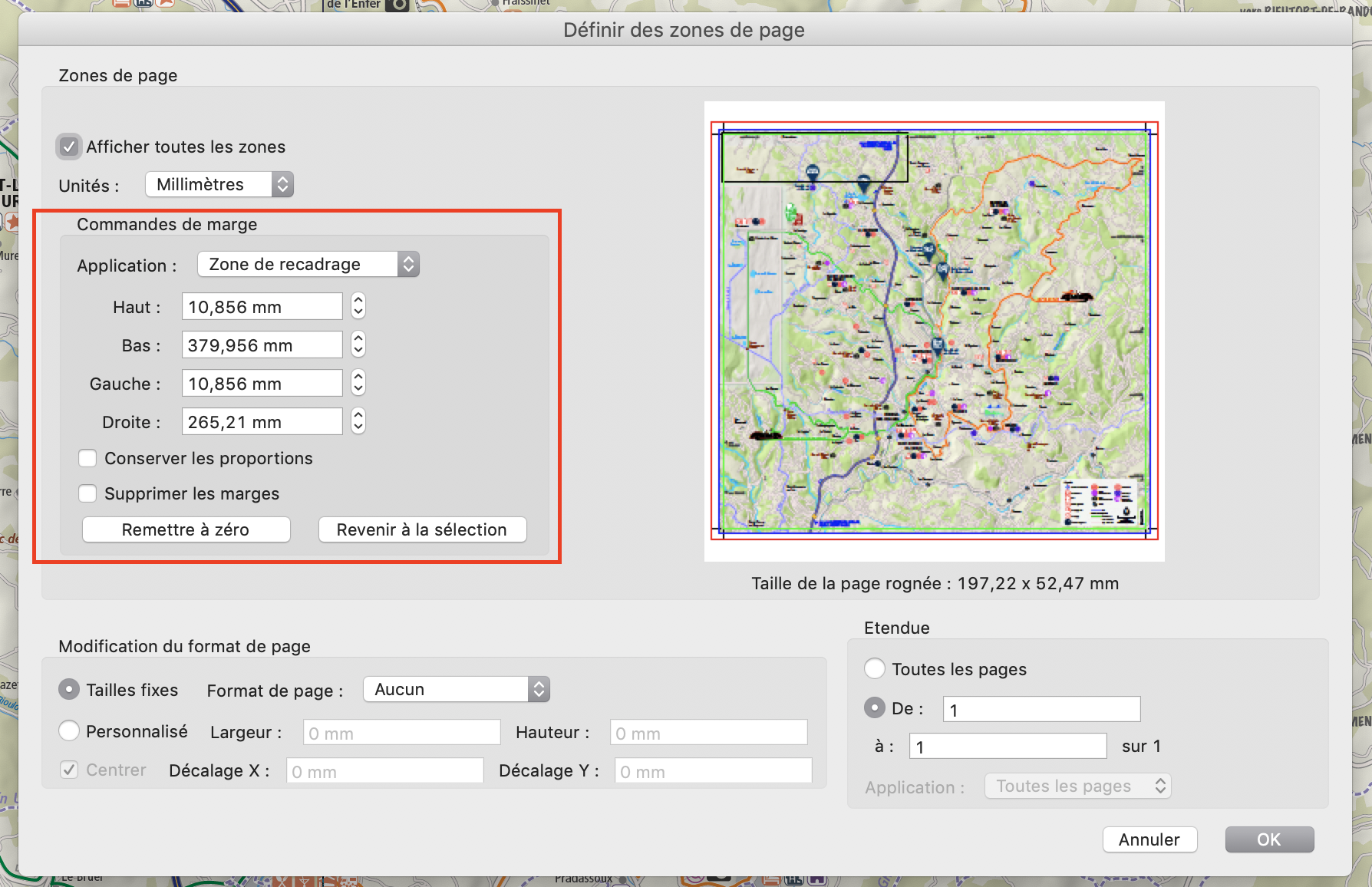Click Annuler to cancel the dialog
The width and height of the screenshot is (1372, 887).
coord(1149,839)
